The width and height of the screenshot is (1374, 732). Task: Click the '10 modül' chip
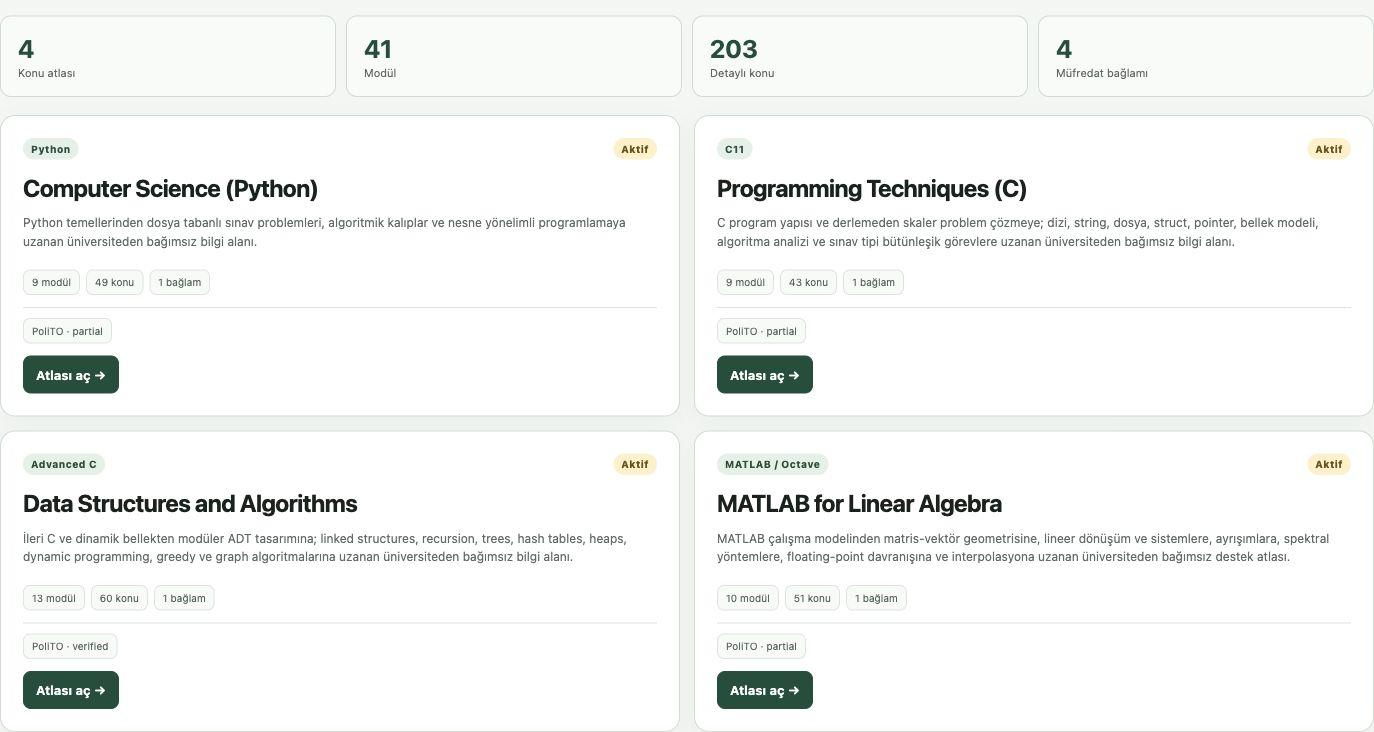(748, 598)
